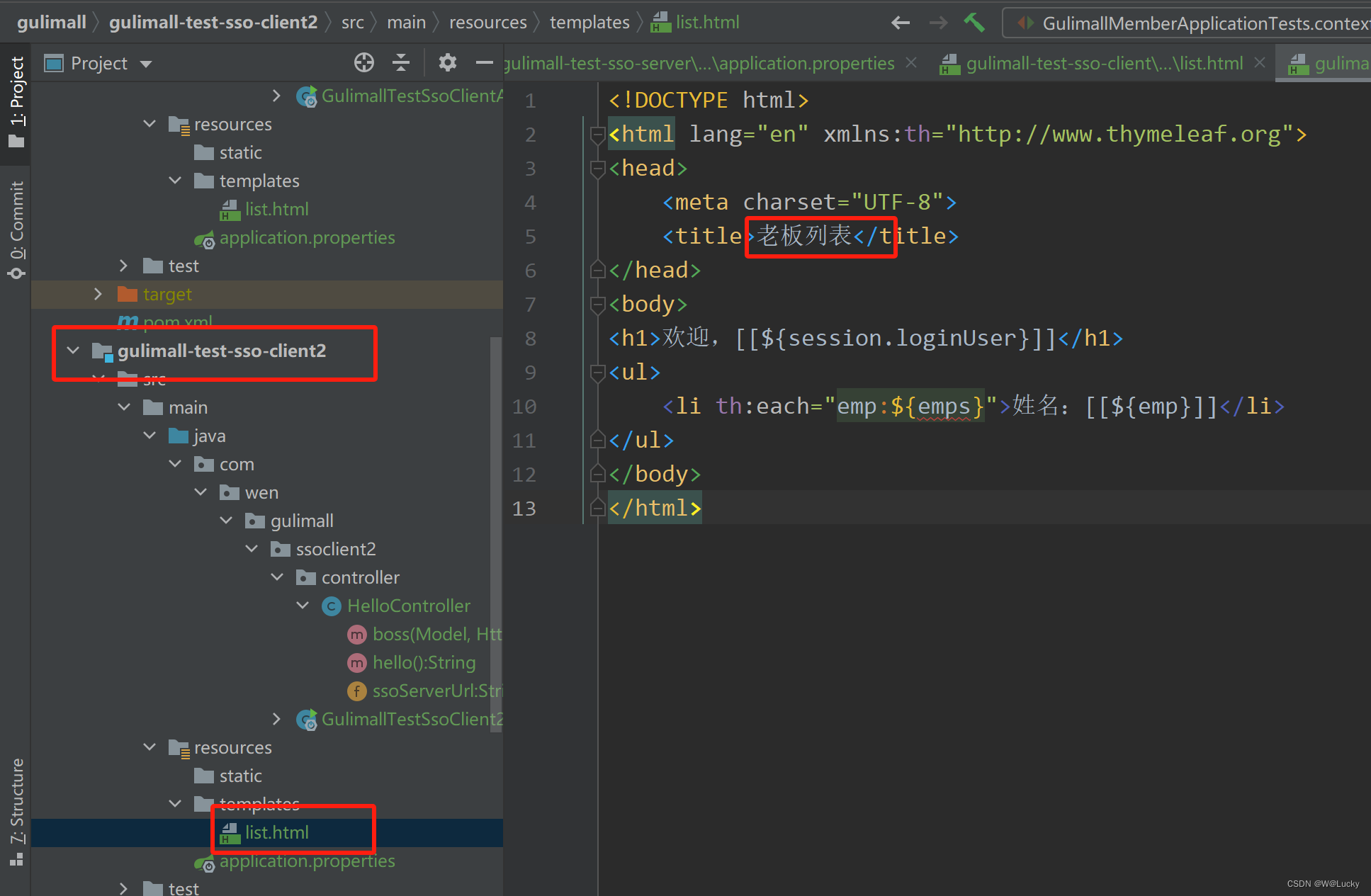The width and height of the screenshot is (1371, 896).
Task: Close the gulimall-test-sso-client list.html tab
Action: coord(1260,63)
